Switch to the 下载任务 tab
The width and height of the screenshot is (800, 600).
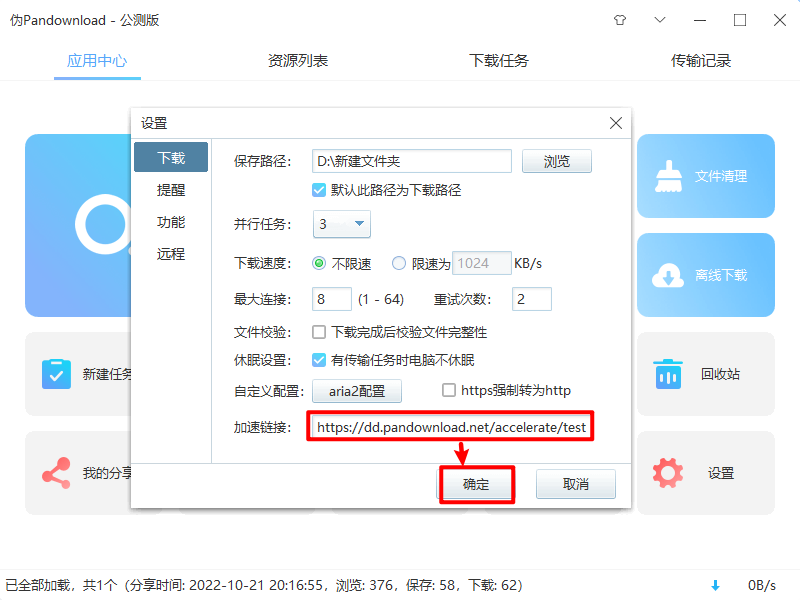pos(499,61)
